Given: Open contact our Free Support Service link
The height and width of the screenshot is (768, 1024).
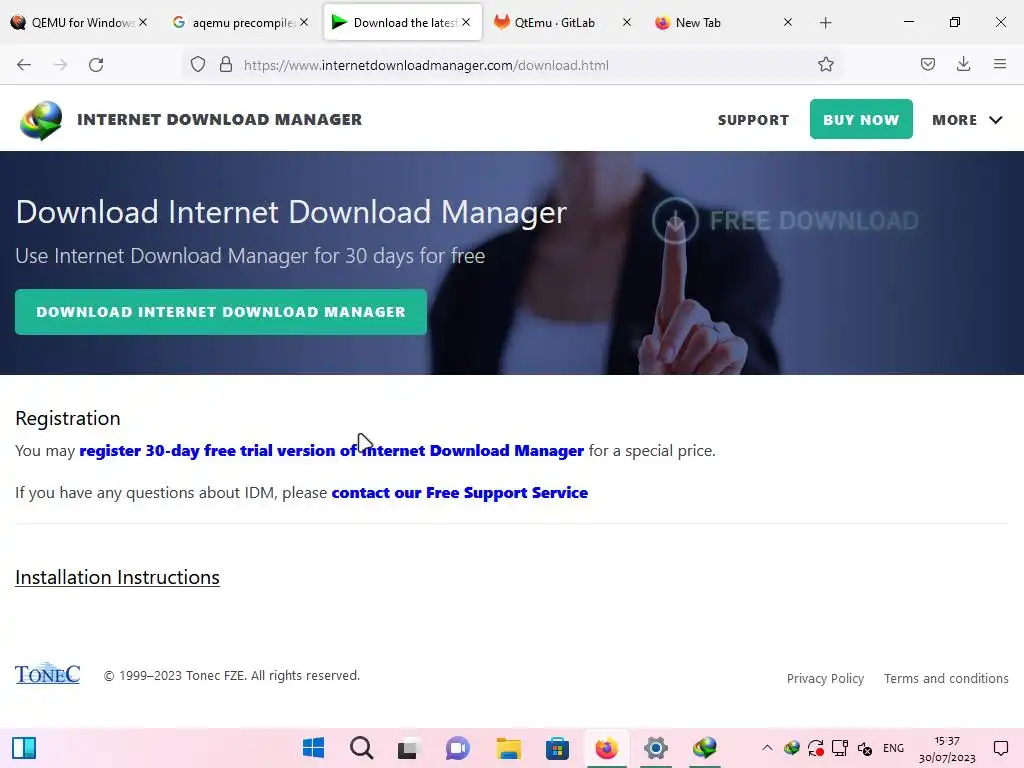Looking at the screenshot, I should tap(460, 492).
